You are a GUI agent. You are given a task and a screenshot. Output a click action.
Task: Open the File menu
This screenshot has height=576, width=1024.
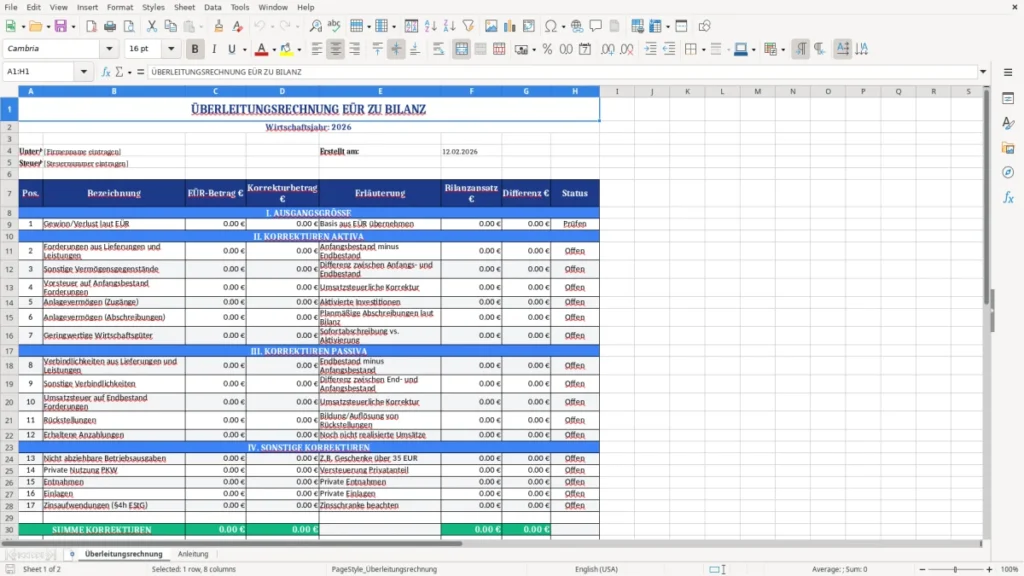pos(11,7)
